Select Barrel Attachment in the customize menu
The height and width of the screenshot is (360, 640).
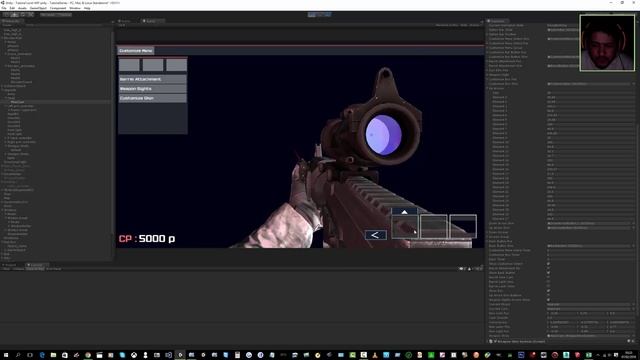pyautogui.click(x=153, y=79)
